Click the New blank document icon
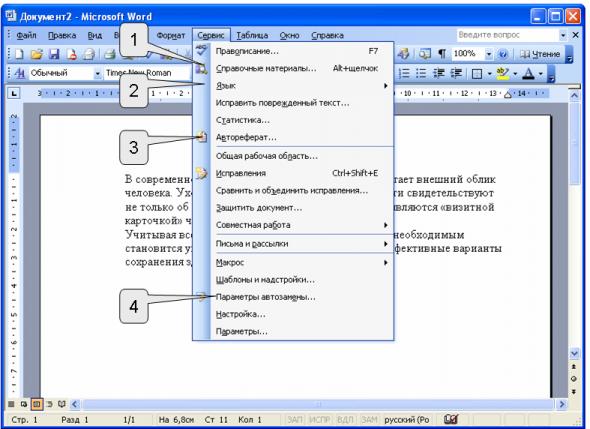Viewport: 590px width, 429px height. tap(18, 55)
